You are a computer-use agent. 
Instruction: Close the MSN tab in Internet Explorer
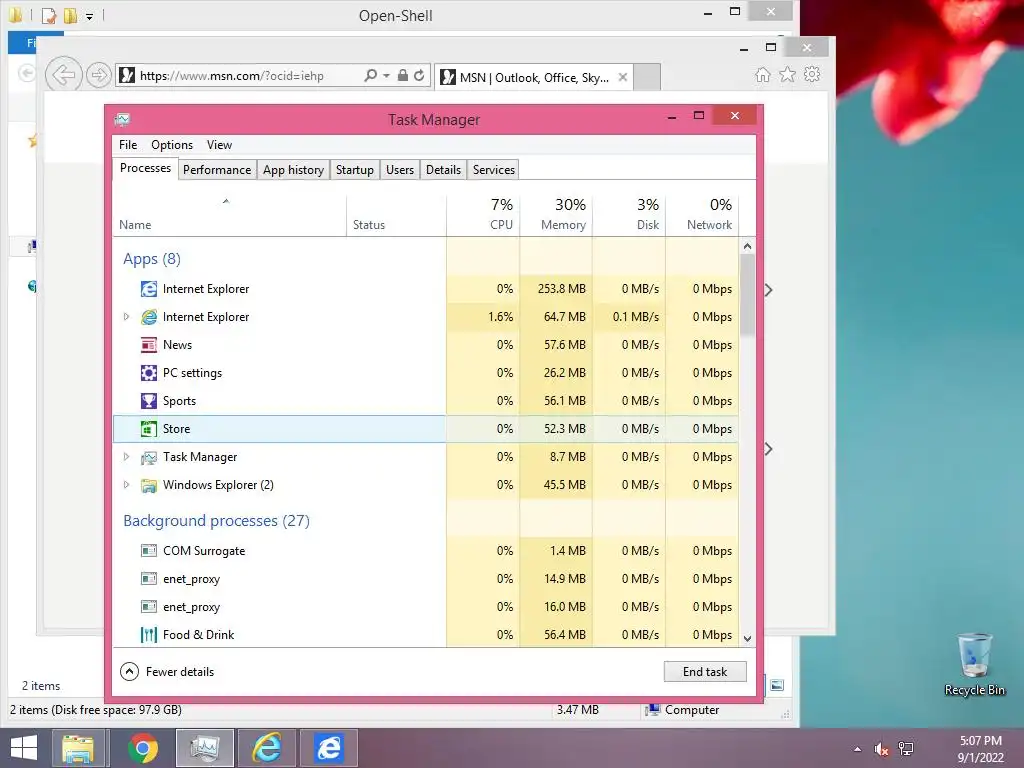pos(623,77)
